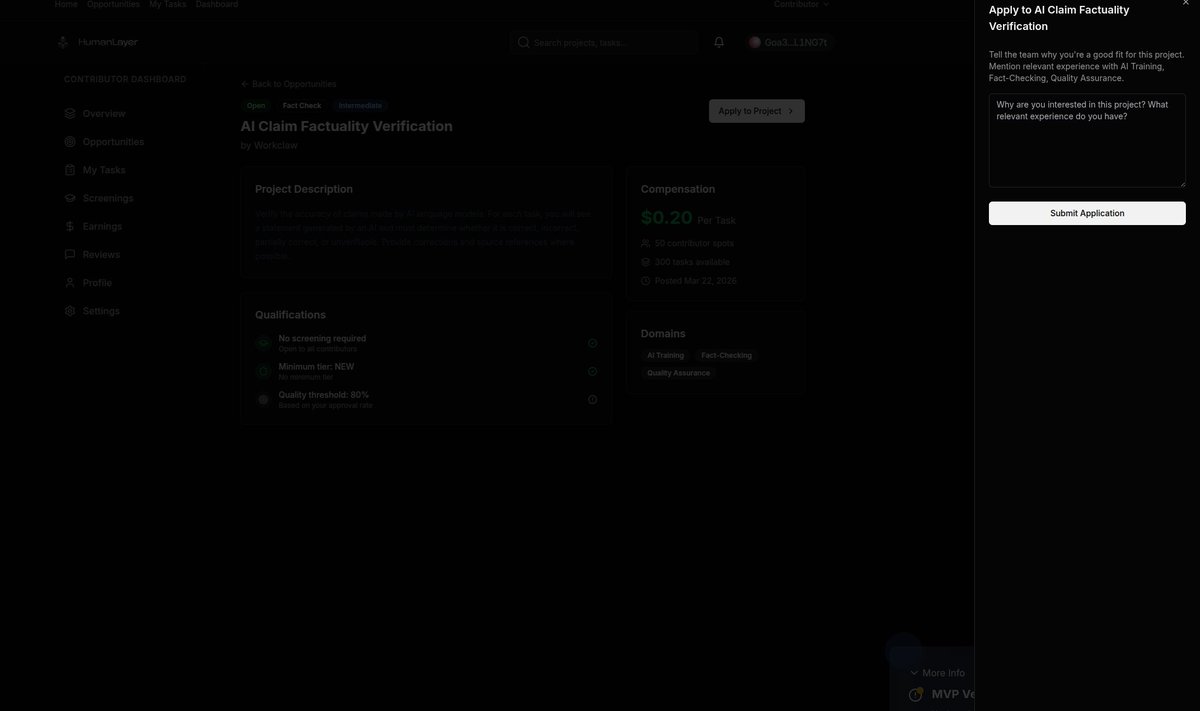The width and height of the screenshot is (1200, 711).
Task: Click the search magnifier icon
Action: click(x=523, y=42)
